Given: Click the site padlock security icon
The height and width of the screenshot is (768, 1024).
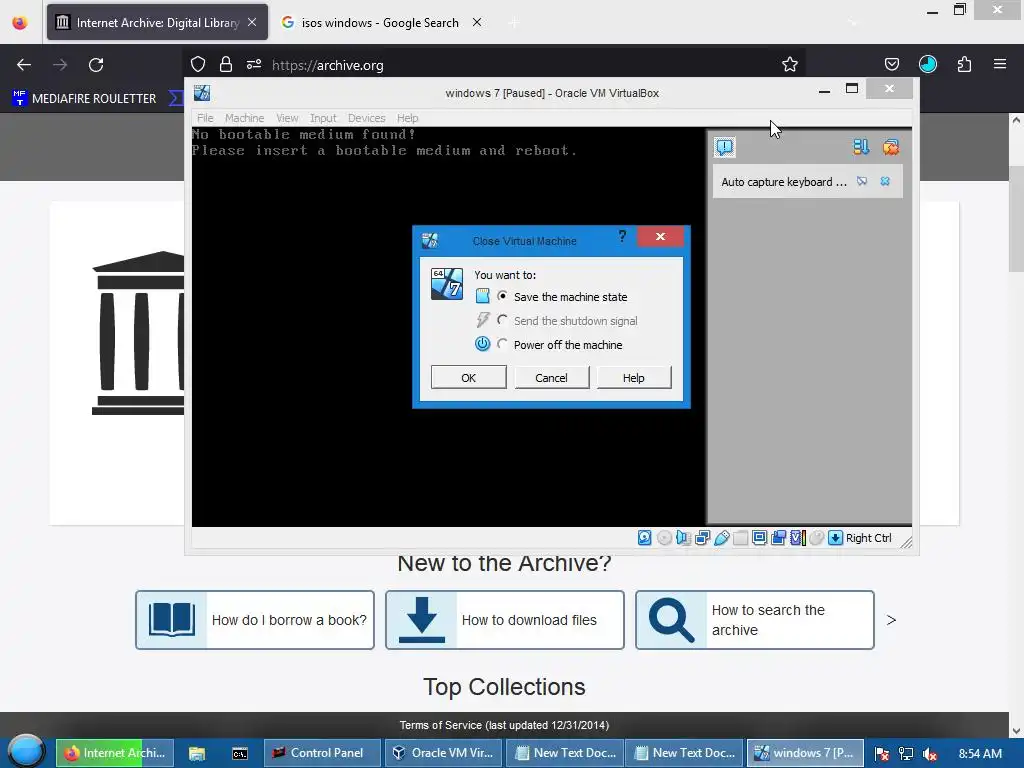Looking at the screenshot, I should (x=226, y=64).
